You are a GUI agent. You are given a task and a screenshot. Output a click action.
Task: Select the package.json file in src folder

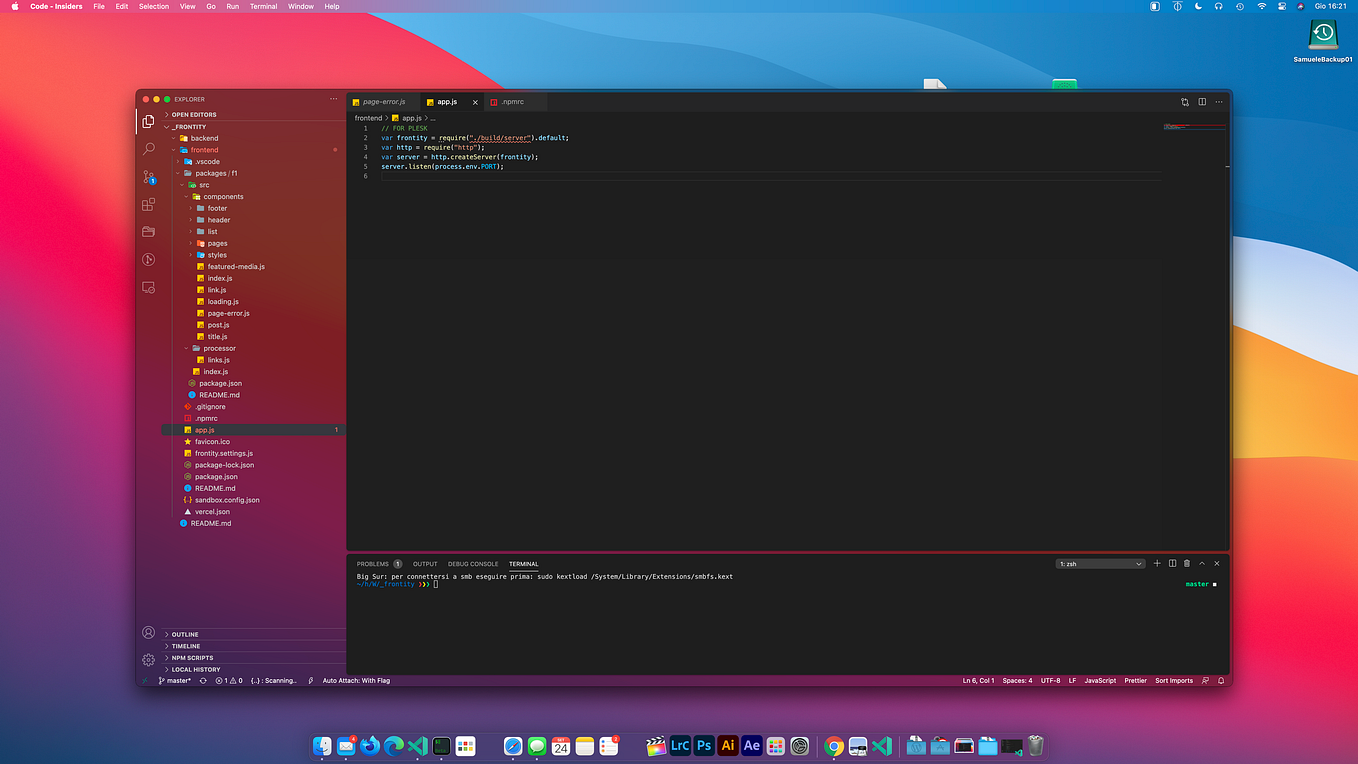[220, 383]
